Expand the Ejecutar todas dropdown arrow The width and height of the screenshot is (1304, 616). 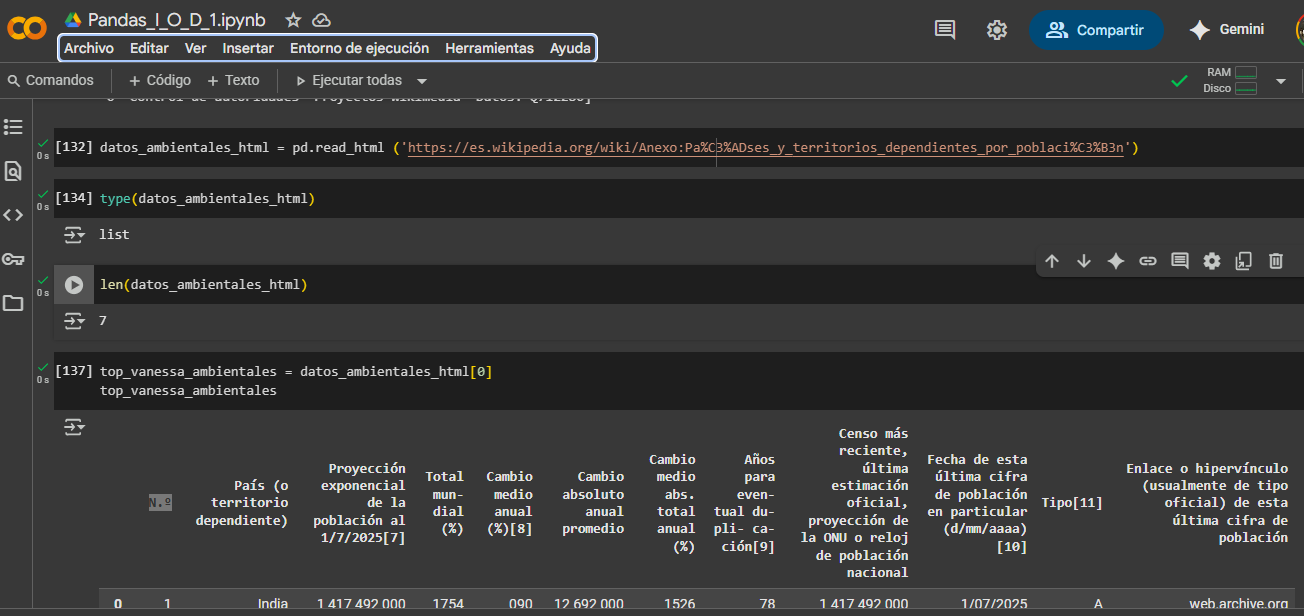pos(422,81)
